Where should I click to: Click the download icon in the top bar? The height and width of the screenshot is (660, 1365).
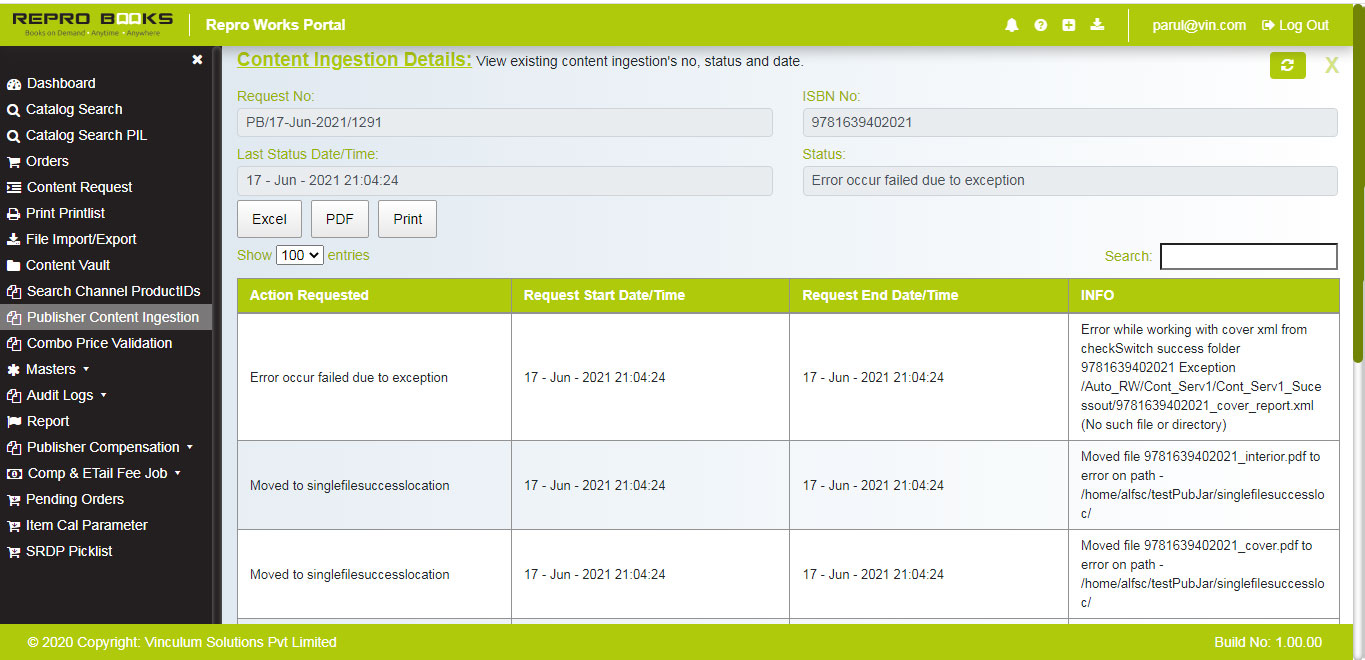1097,24
